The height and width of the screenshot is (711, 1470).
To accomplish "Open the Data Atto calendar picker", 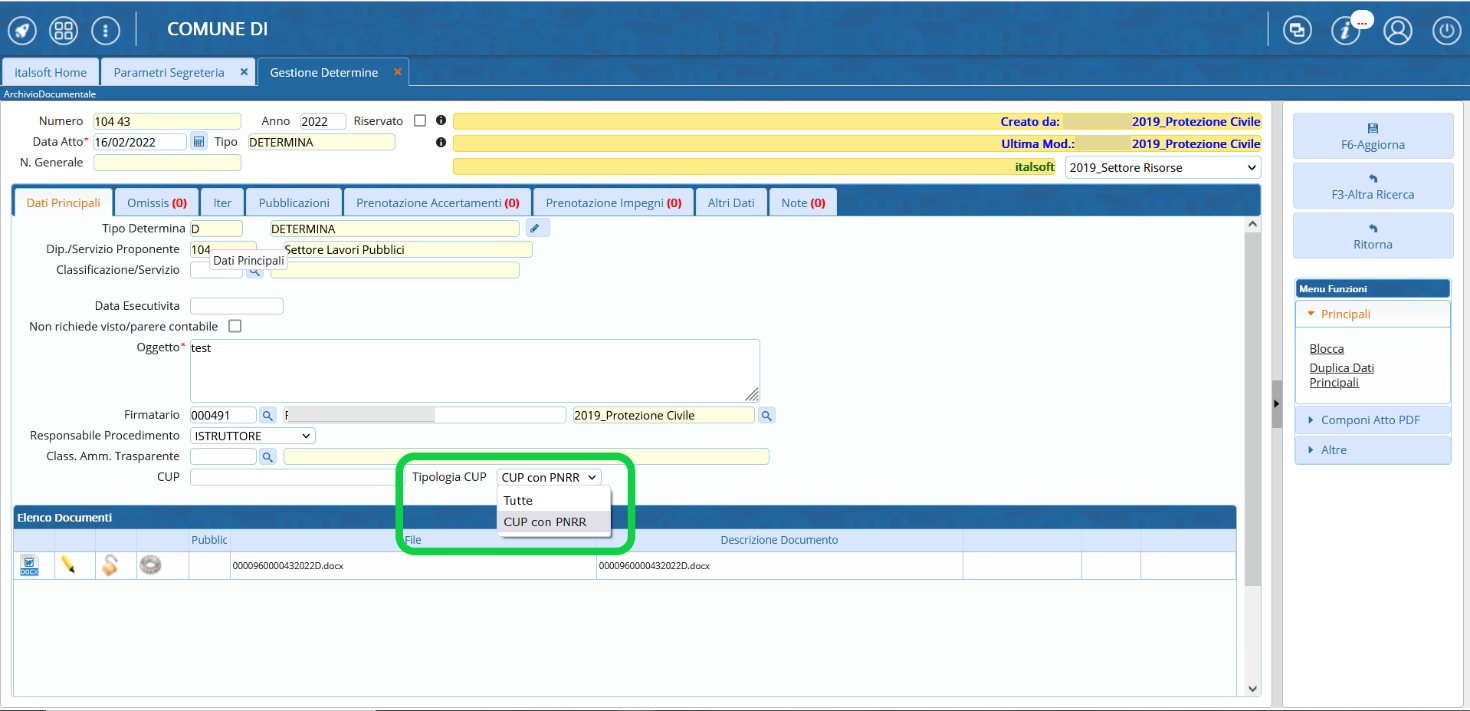I will point(199,142).
